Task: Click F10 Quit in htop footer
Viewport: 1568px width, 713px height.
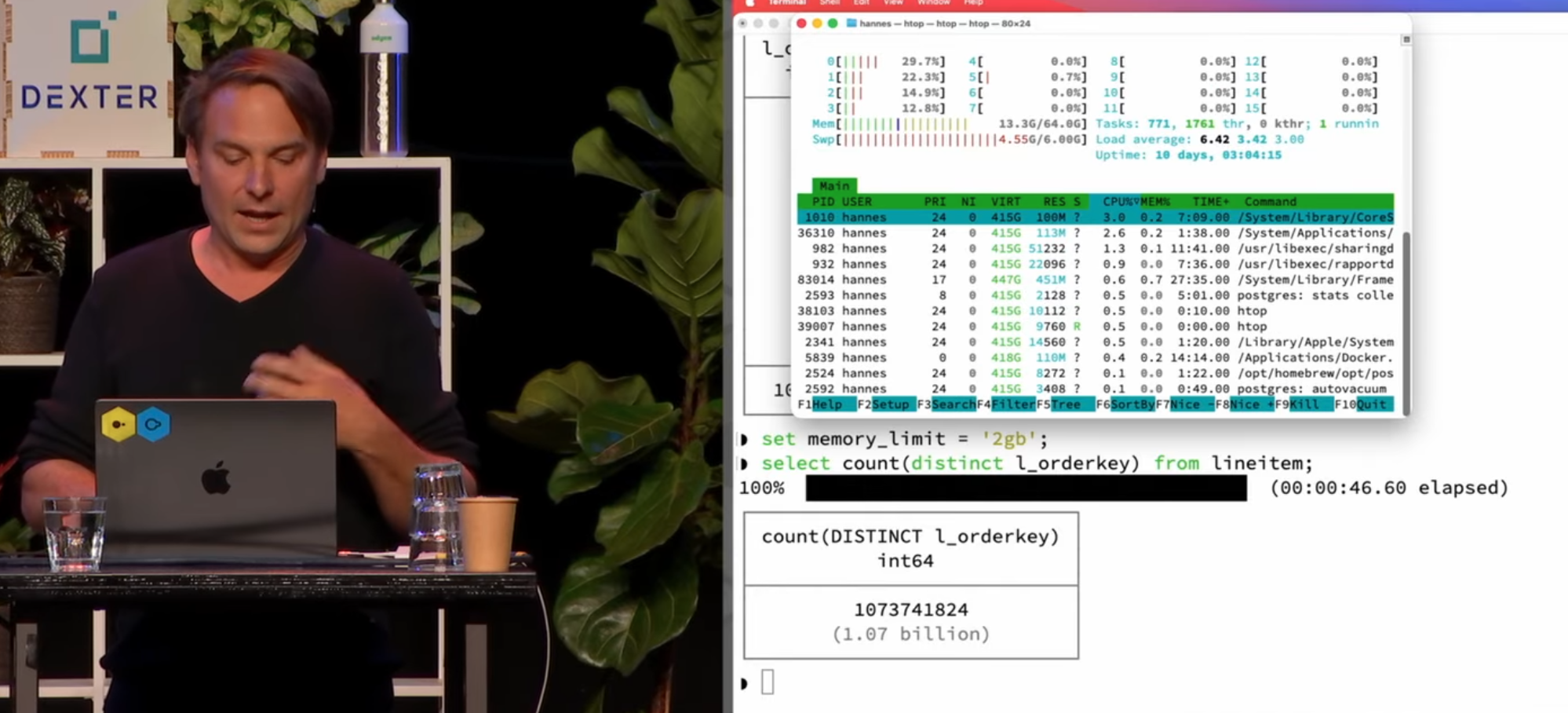Action: click(1371, 404)
